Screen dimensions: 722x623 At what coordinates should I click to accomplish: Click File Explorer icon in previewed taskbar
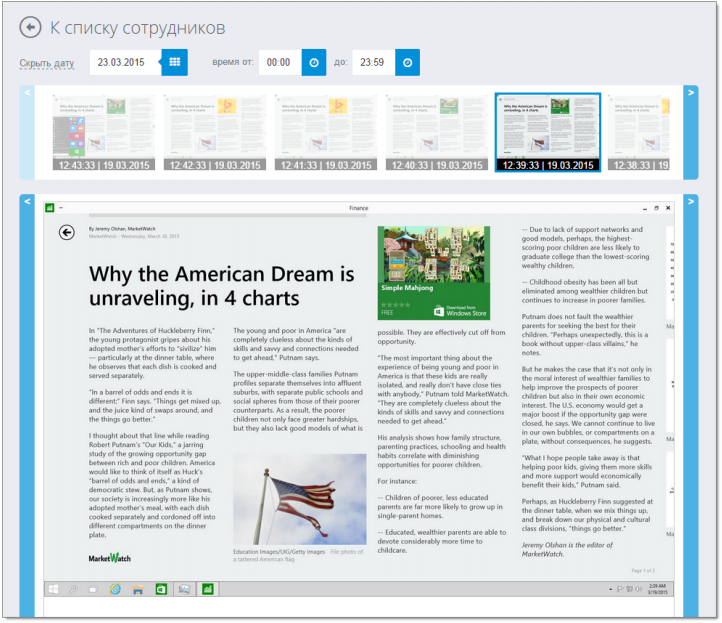138,589
